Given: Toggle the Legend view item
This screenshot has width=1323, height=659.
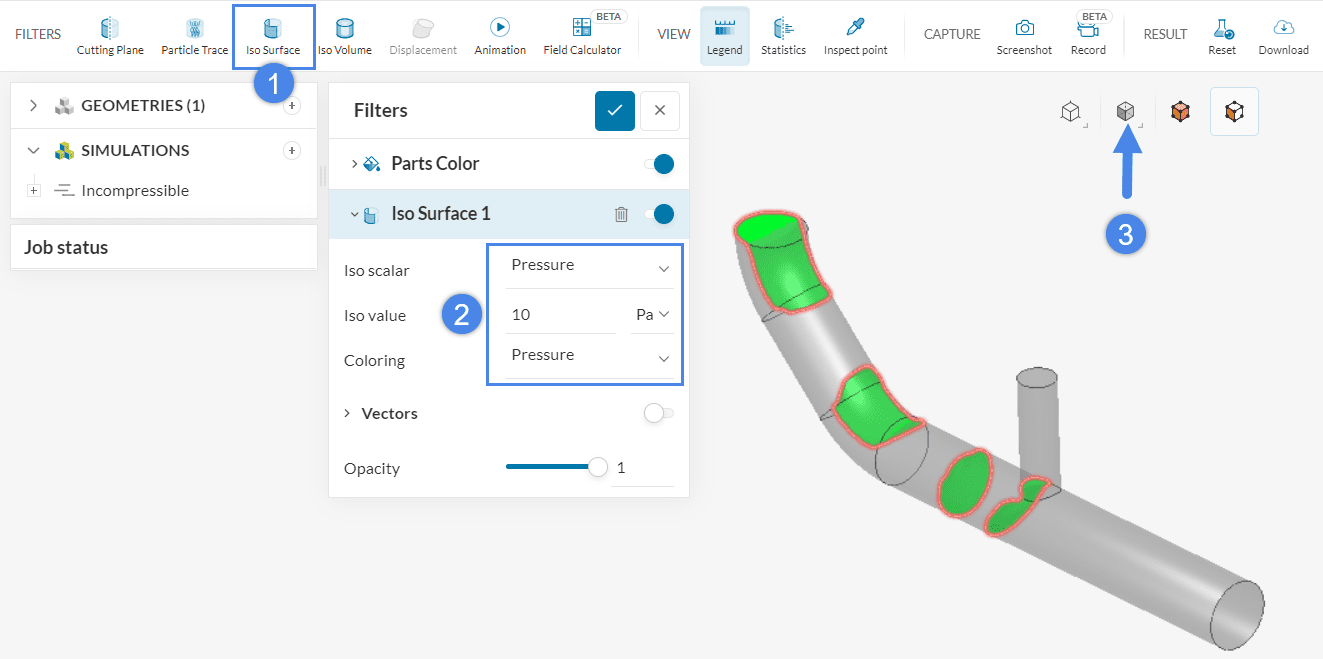Looking at the screenshot, I should tap(724, 35).
